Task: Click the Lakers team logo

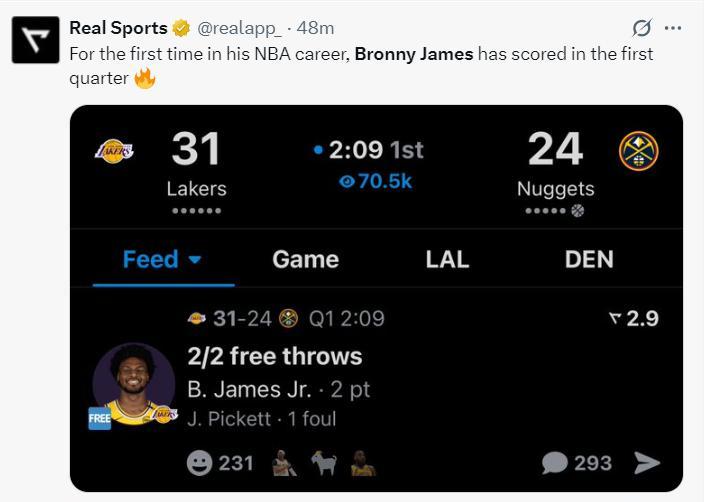Action: pyautogui.click(x=114, y=151)
